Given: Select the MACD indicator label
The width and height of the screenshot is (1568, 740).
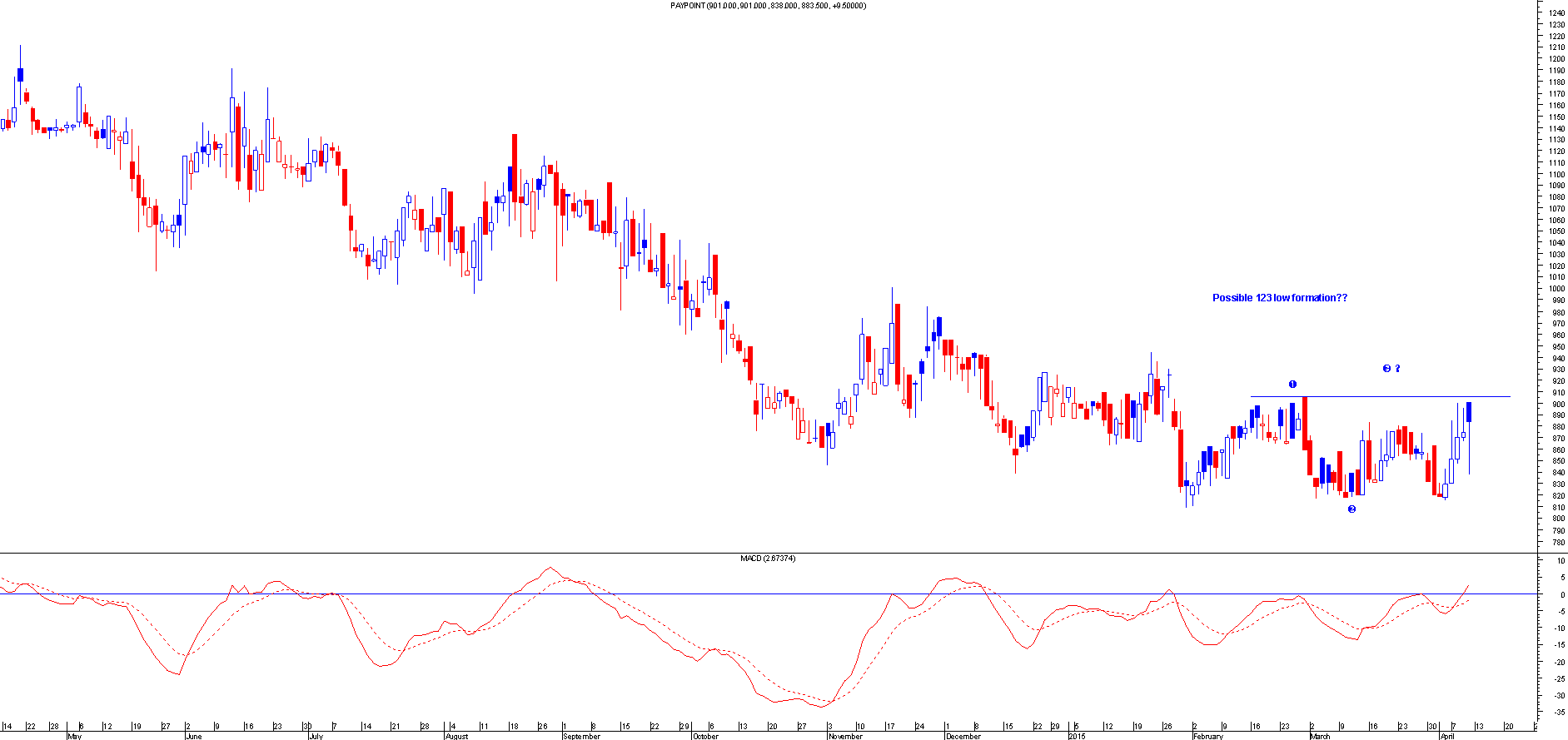Looking at the screenshot, I should (x=767, y=559).
